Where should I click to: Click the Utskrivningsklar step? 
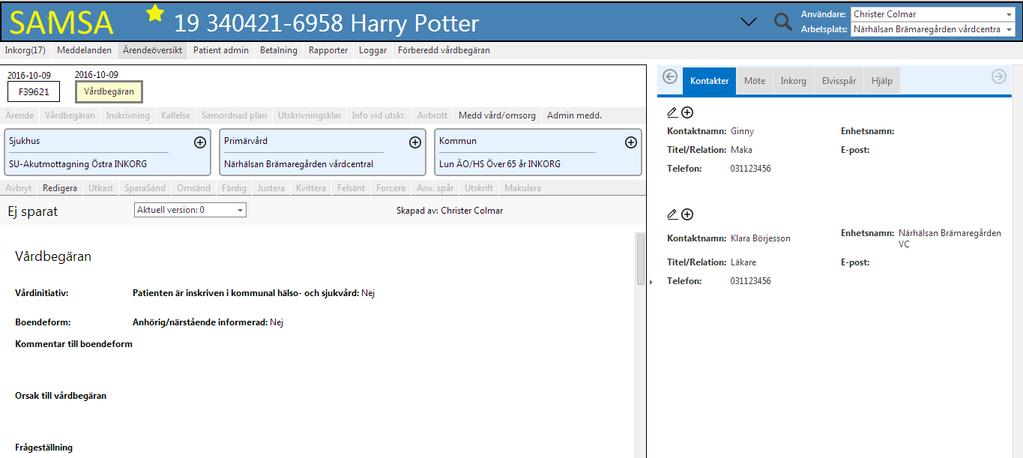pos(309,115)
